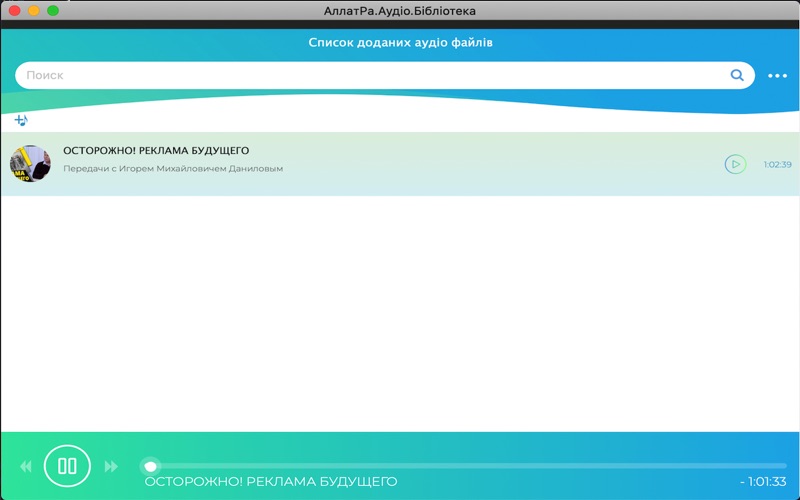Click the Список доданих аудіо файлів heading
Image resolution: width=800 pixels, height=500 pixels.
tap(401, 42)
